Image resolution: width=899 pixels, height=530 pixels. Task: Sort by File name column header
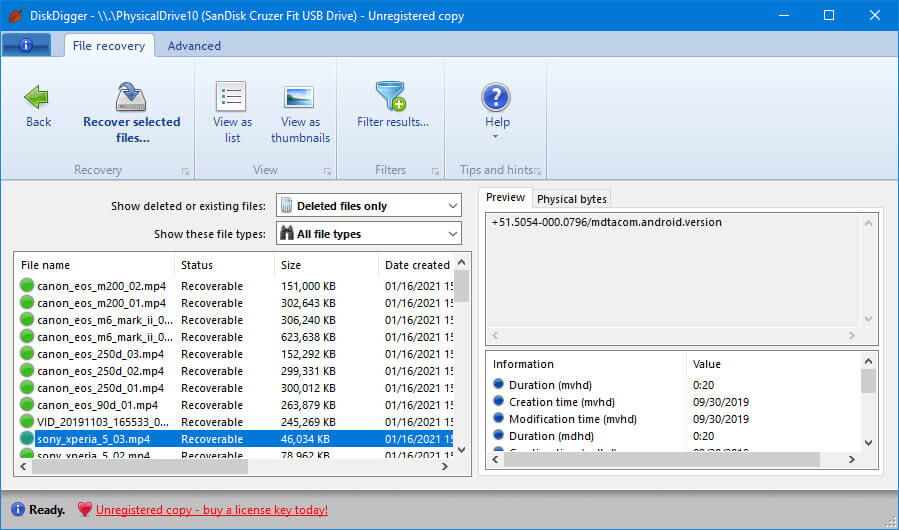tap(95, 265)
